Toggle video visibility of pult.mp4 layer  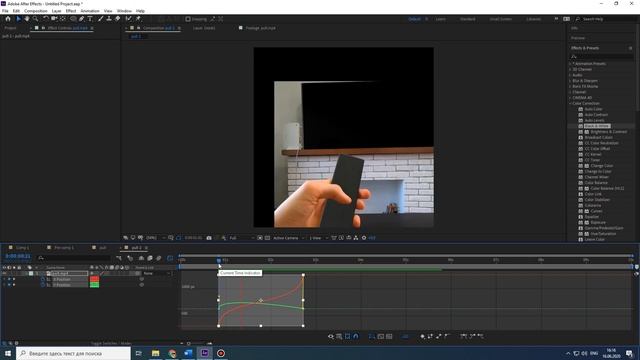pyautogui.click(x=4, y=273)
